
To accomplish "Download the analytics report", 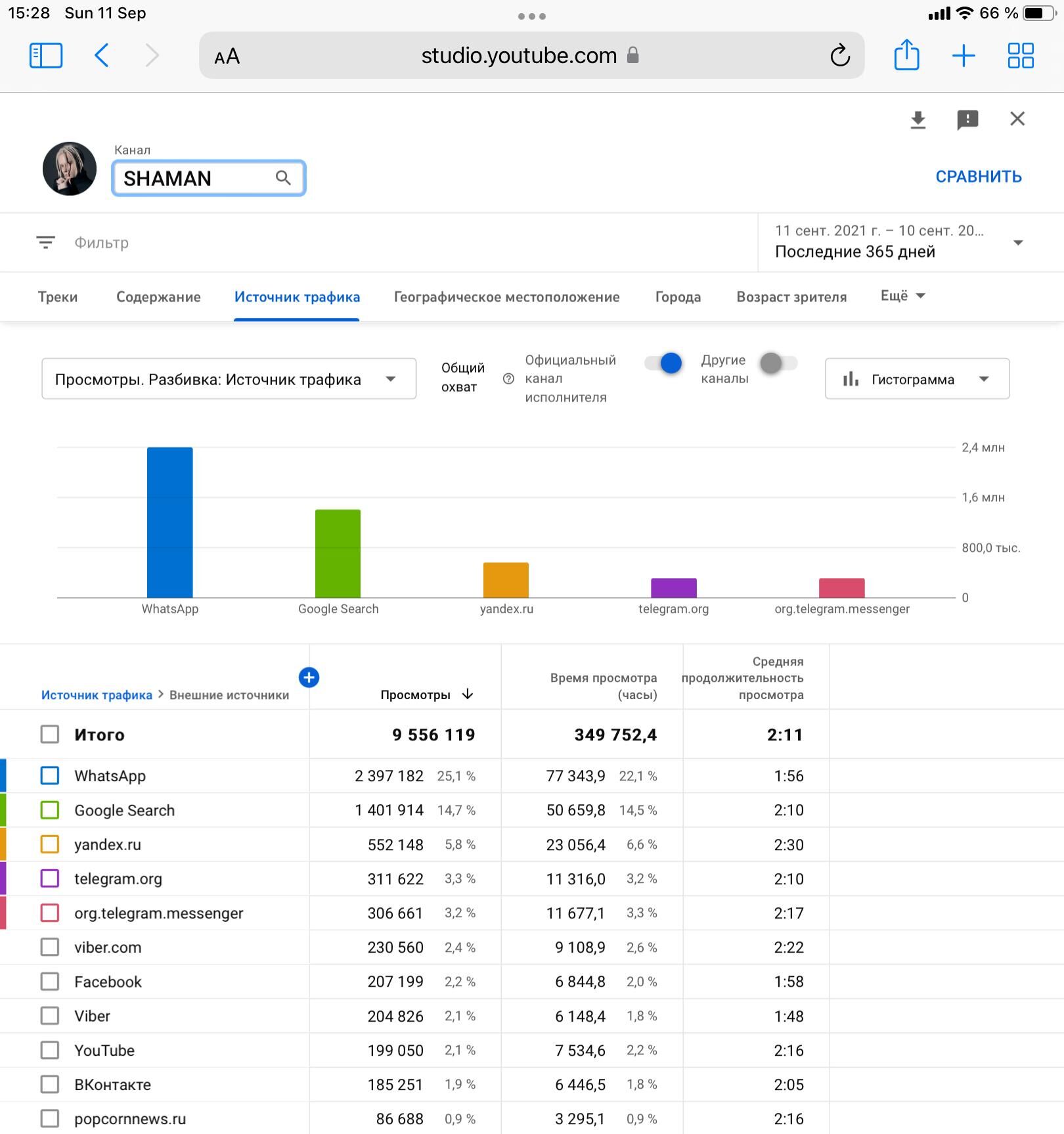I will (918, 120).
